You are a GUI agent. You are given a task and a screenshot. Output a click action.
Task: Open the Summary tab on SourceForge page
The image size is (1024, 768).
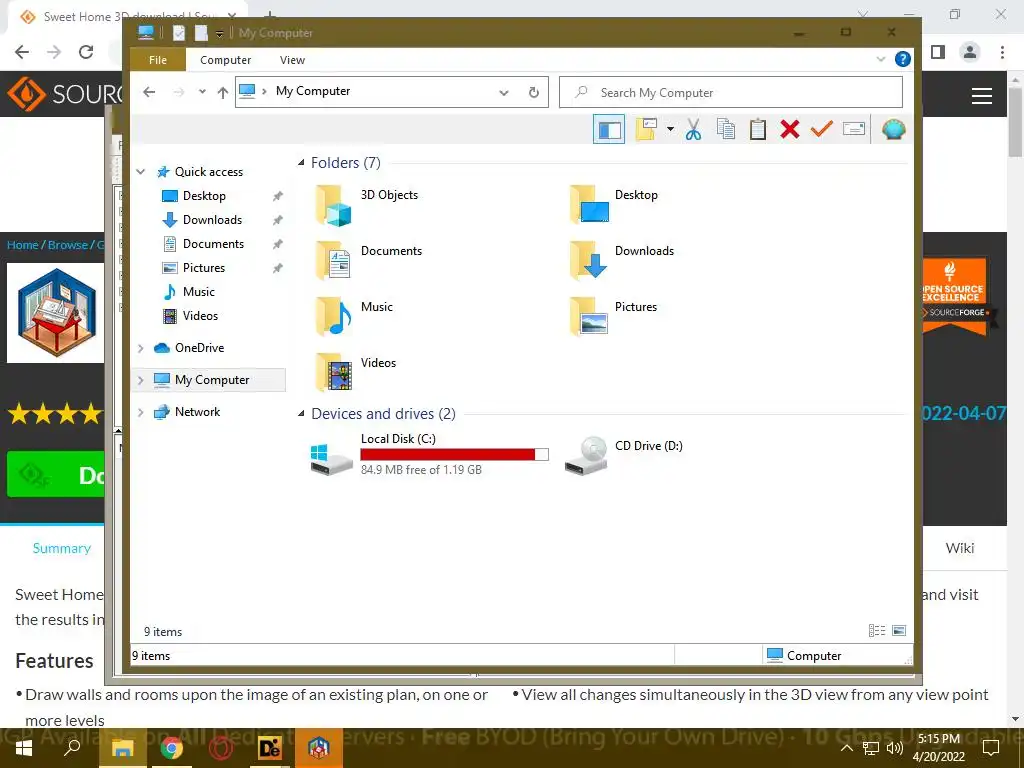click(x=61, y=549)
